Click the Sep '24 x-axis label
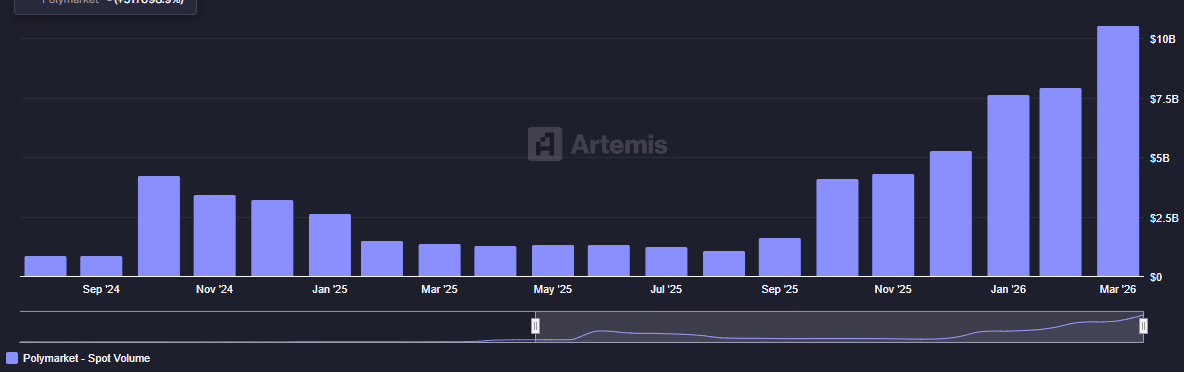Screen dimensions: 1184x372 coord(101,289)
